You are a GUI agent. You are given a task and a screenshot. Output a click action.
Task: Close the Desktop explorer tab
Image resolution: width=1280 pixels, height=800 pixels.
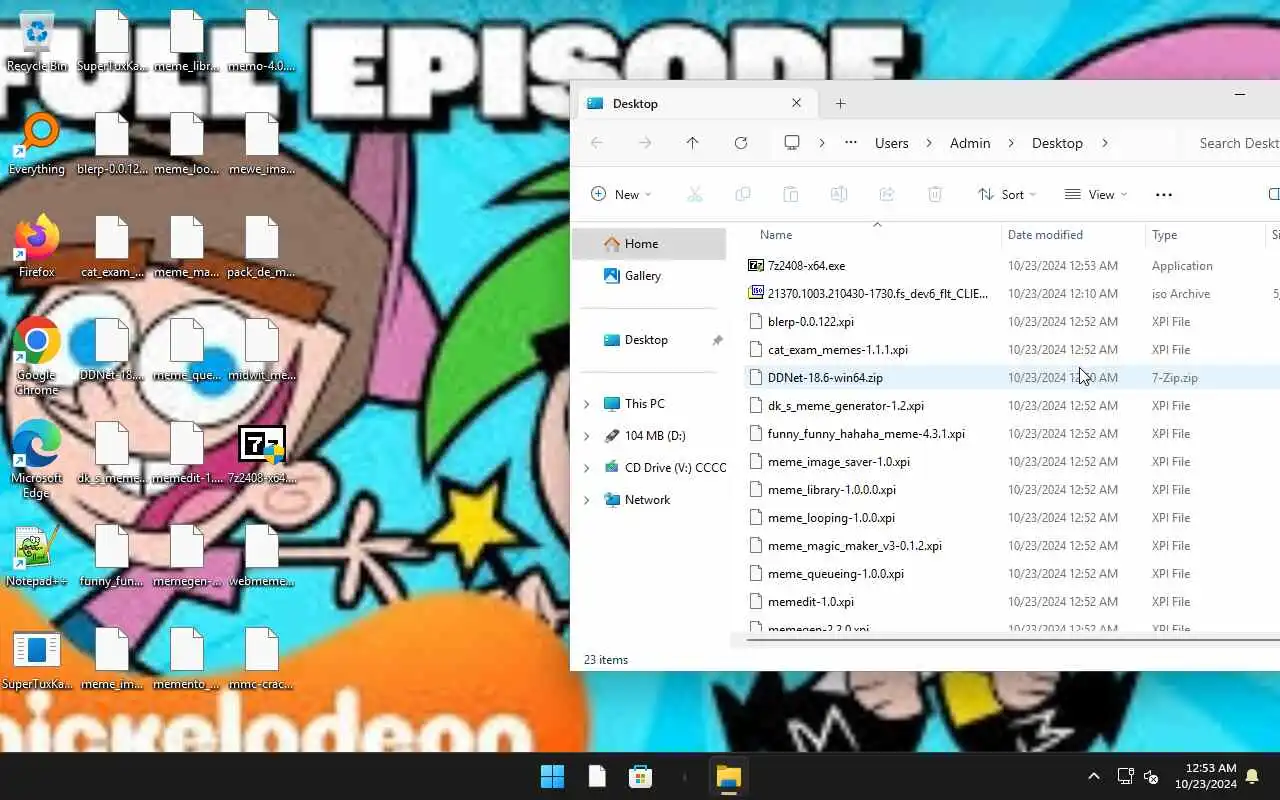[x=796, y=103]
